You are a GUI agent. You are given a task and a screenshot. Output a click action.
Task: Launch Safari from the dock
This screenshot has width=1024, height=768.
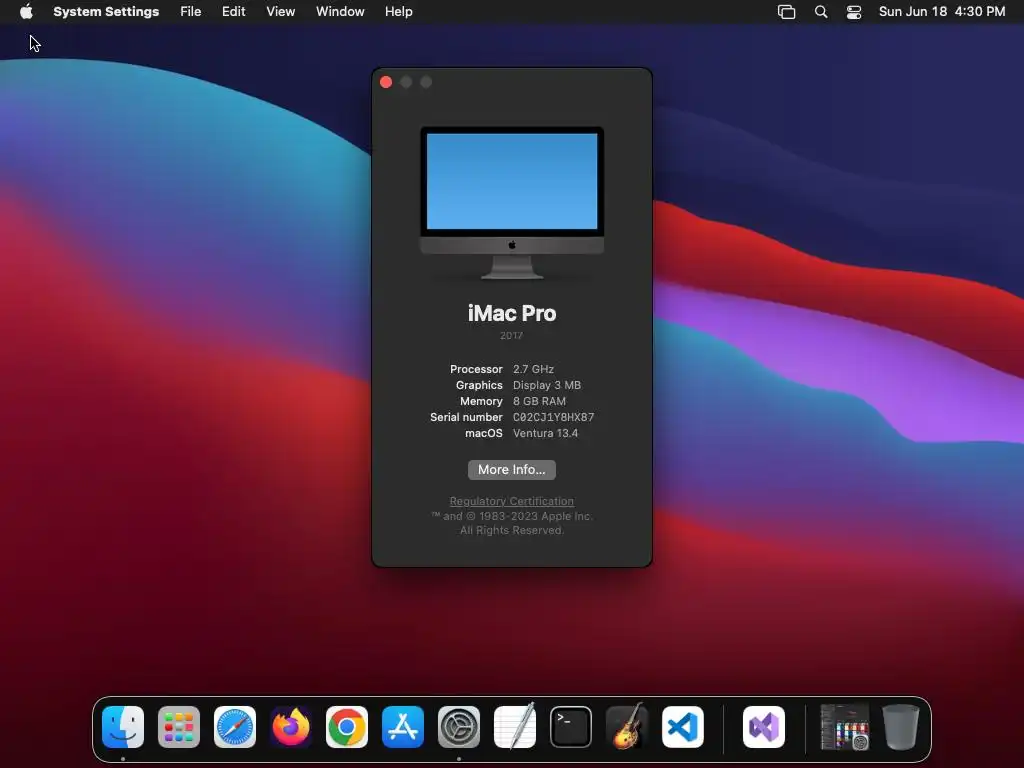click(235, 727)
